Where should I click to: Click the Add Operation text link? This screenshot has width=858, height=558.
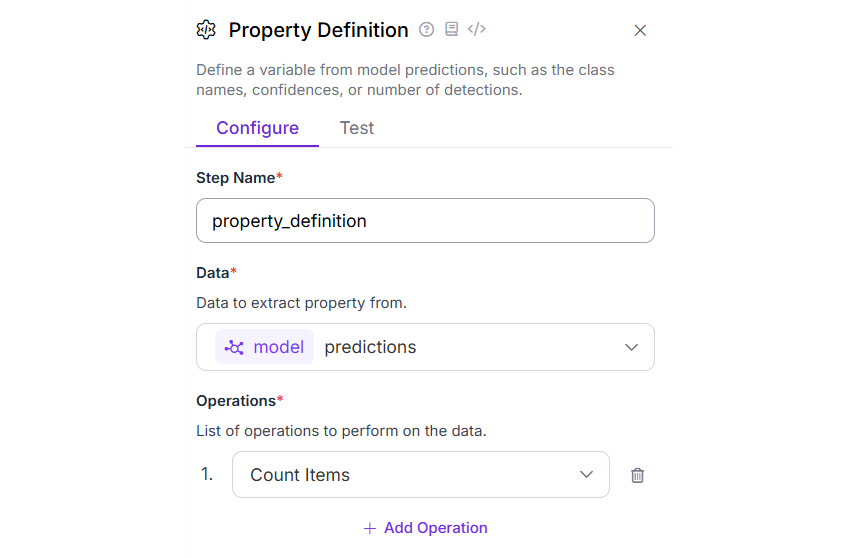point(435,528)
